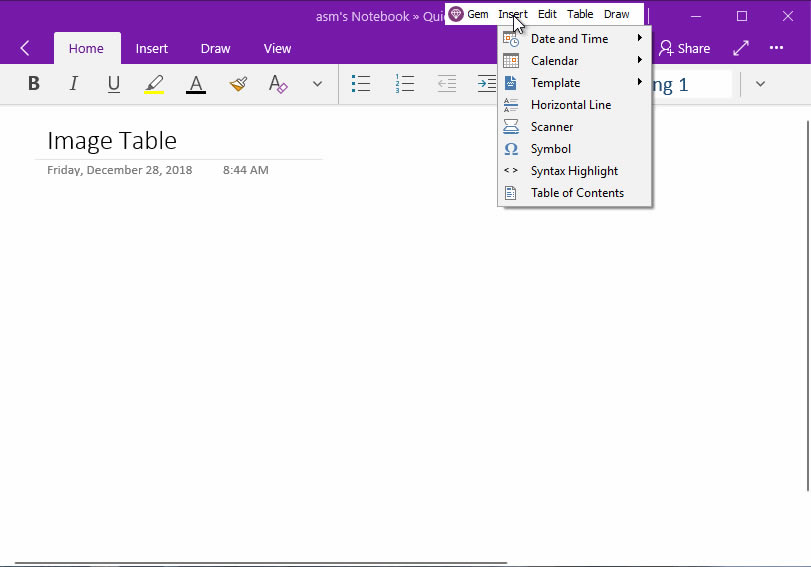The image size is (811, 567).
Task: Toggle Underline formatting
Action: click(113, 84)
